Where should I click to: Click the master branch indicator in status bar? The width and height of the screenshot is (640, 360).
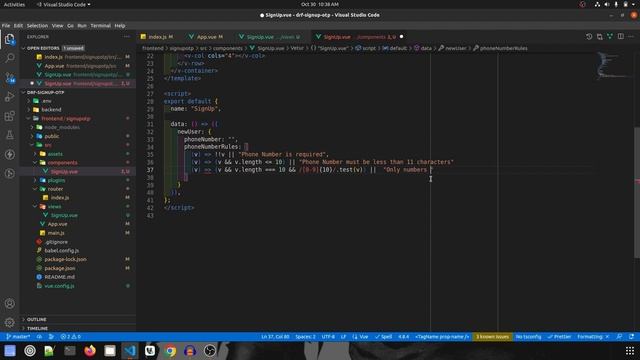click(18, 337)
